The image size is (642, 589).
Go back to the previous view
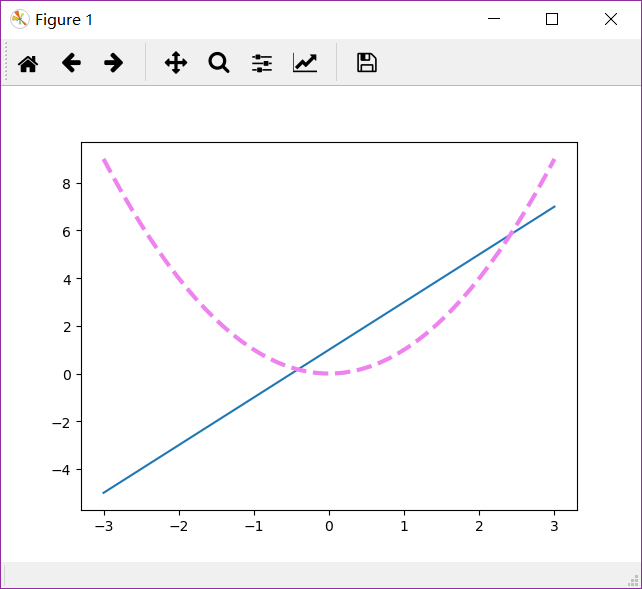click(71, 63)
